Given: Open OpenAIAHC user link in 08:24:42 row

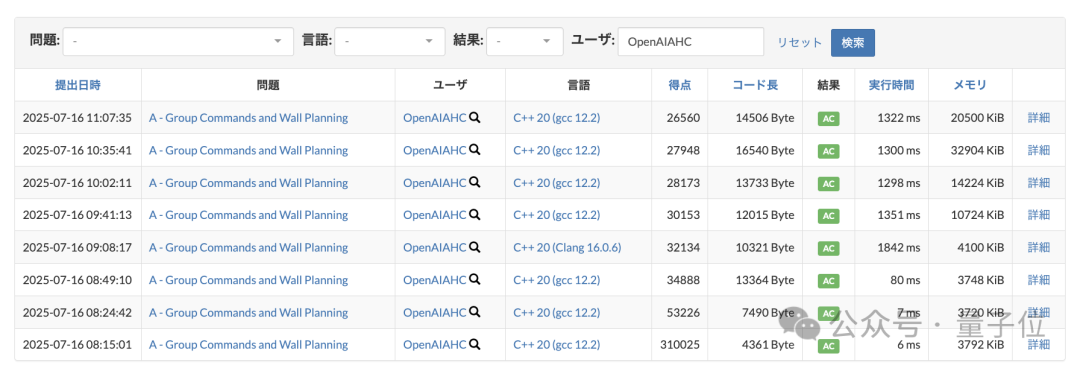Looking at the screenshot, I should 435,312.
